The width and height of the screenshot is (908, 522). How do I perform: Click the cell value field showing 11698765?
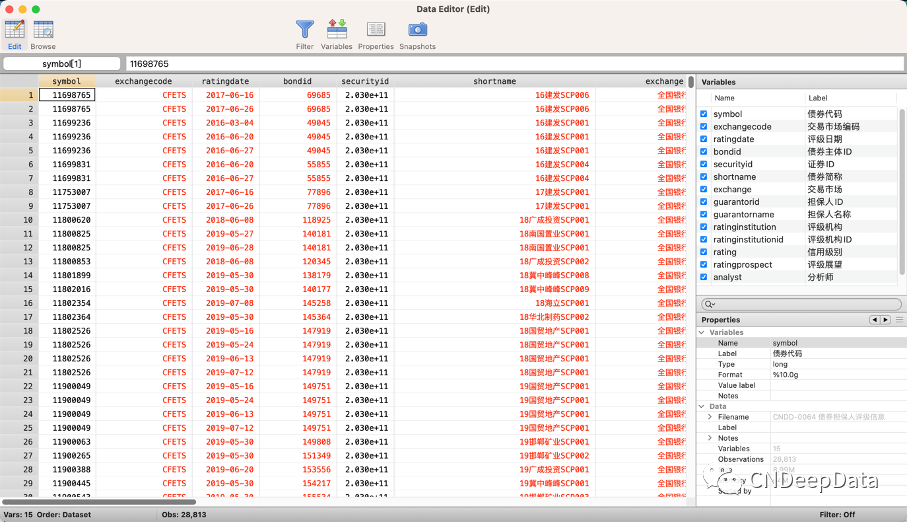(514, 64)
